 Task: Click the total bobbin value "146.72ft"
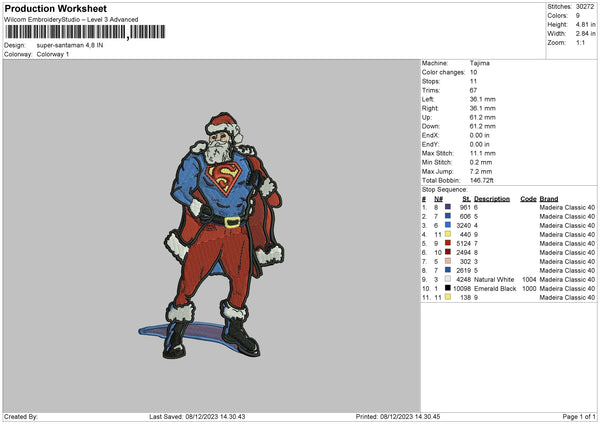(x=481, y=180)
